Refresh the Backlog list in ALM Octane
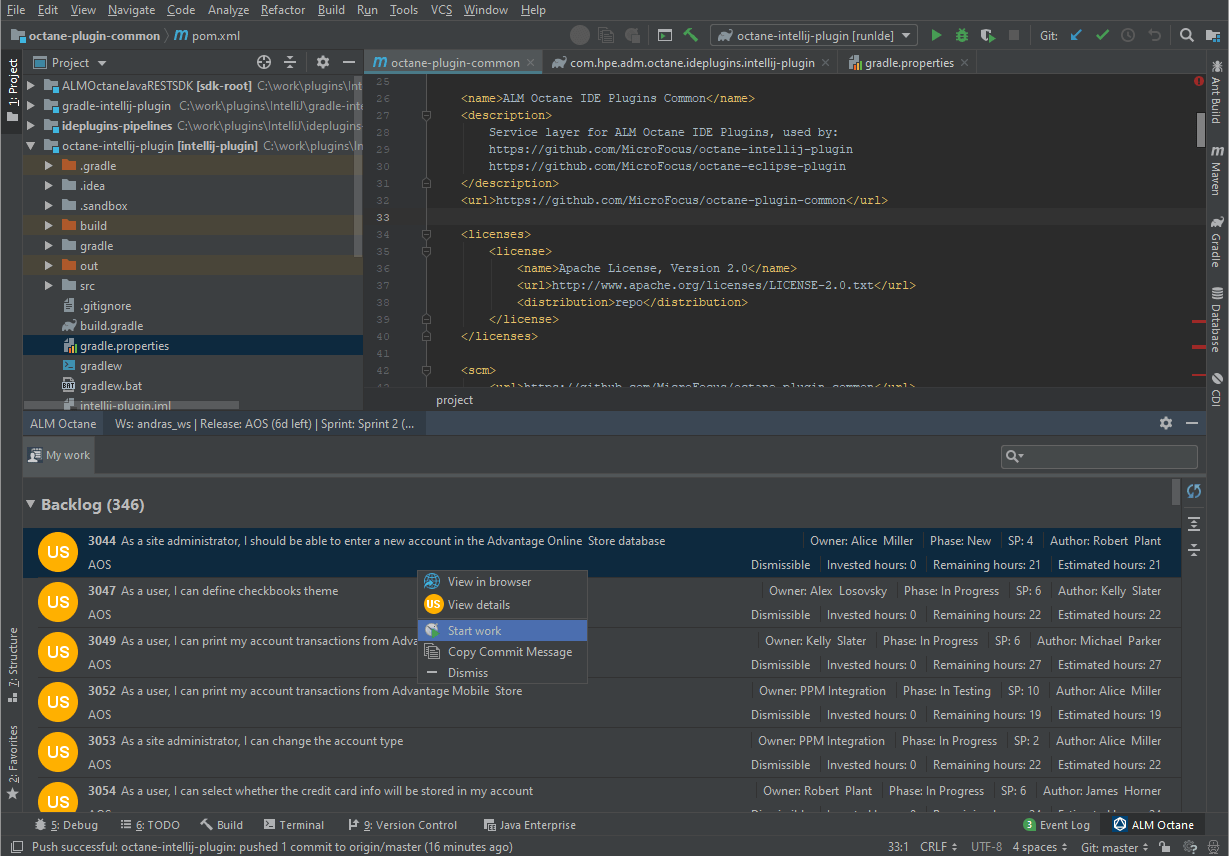This screenshot has width=1229, height=856. [x=1194, y=491]
